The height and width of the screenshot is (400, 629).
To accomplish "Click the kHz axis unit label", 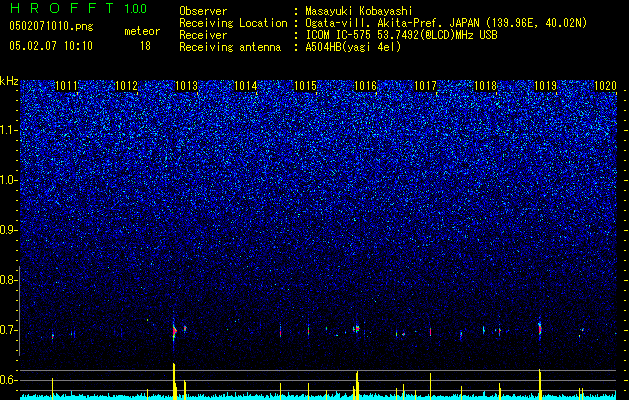I will pyautogui.click(x=9, y=81).
